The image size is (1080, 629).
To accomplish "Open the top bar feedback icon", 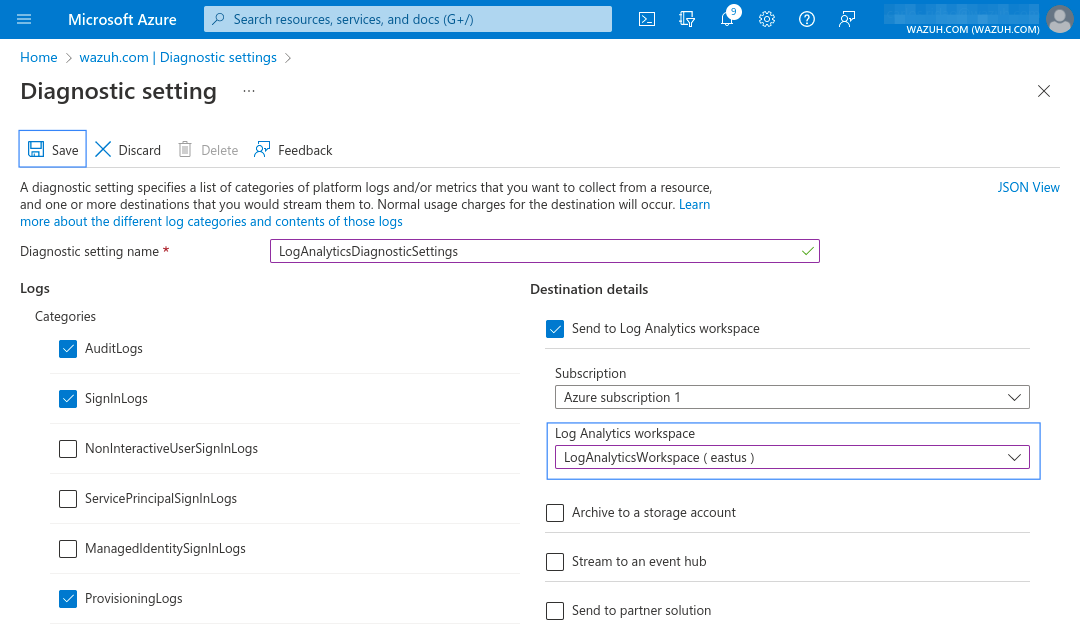I will coord(847,19).
